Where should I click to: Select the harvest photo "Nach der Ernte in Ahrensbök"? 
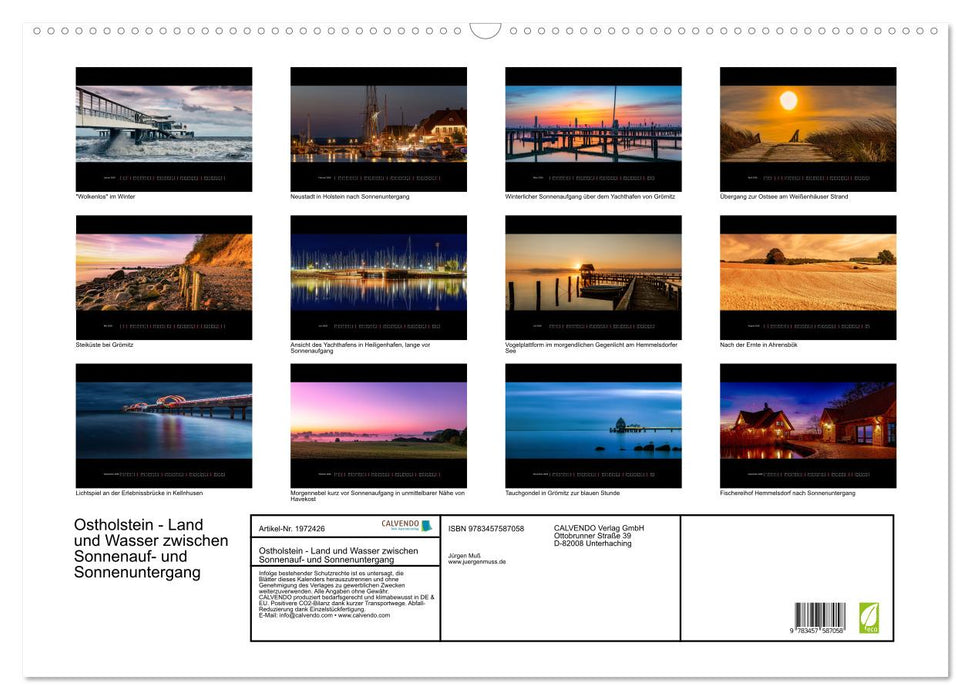(808, 276)
